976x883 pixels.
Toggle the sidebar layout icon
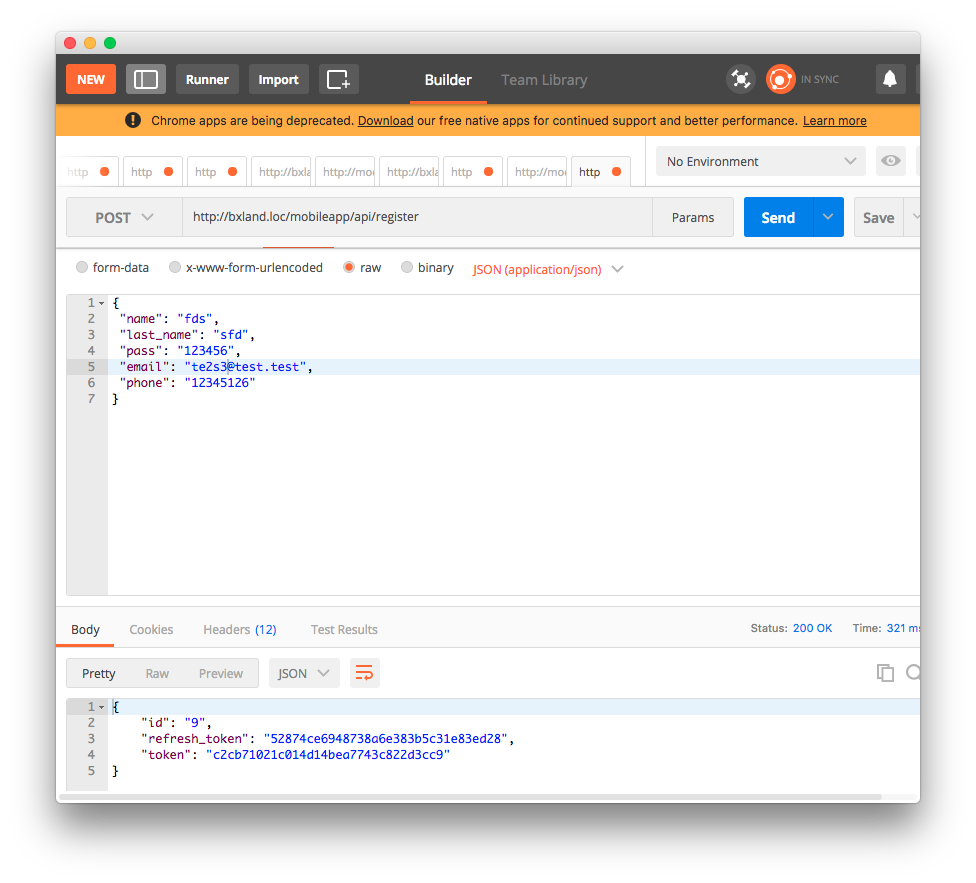[146, 79]
